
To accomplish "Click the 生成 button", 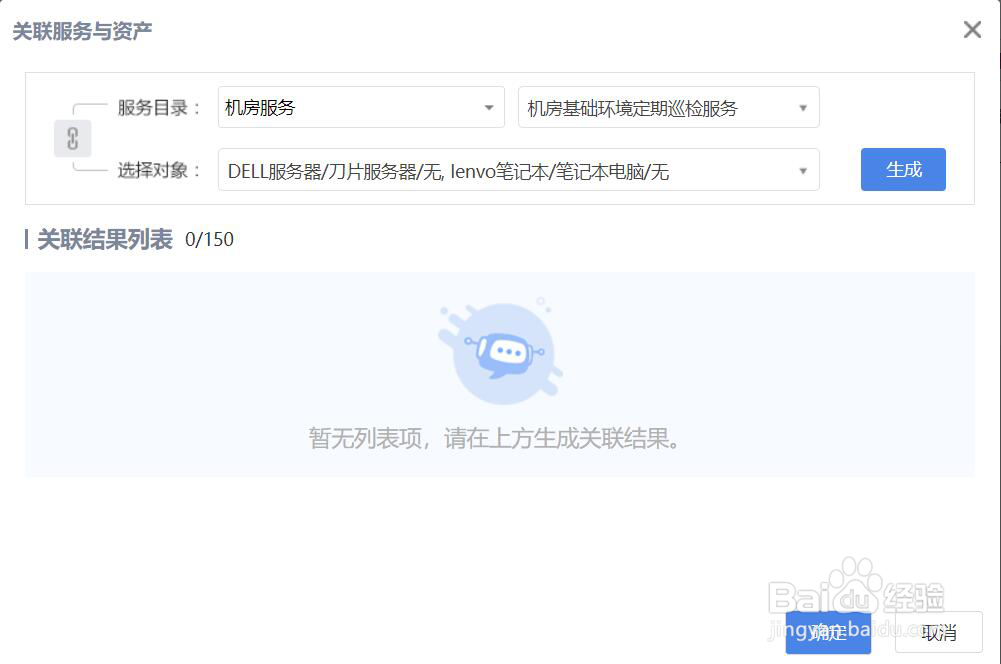I will pyautogui.click(x=902, y=169).
